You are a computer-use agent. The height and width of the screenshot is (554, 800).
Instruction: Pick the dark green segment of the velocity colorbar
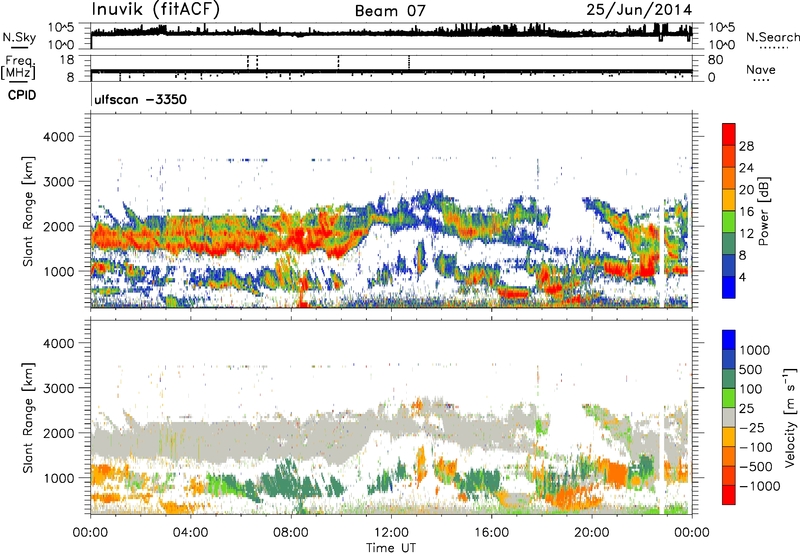pos(729,379)
